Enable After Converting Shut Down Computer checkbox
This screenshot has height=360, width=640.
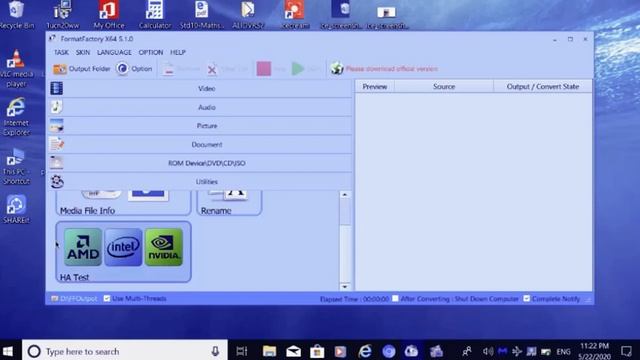395,298
